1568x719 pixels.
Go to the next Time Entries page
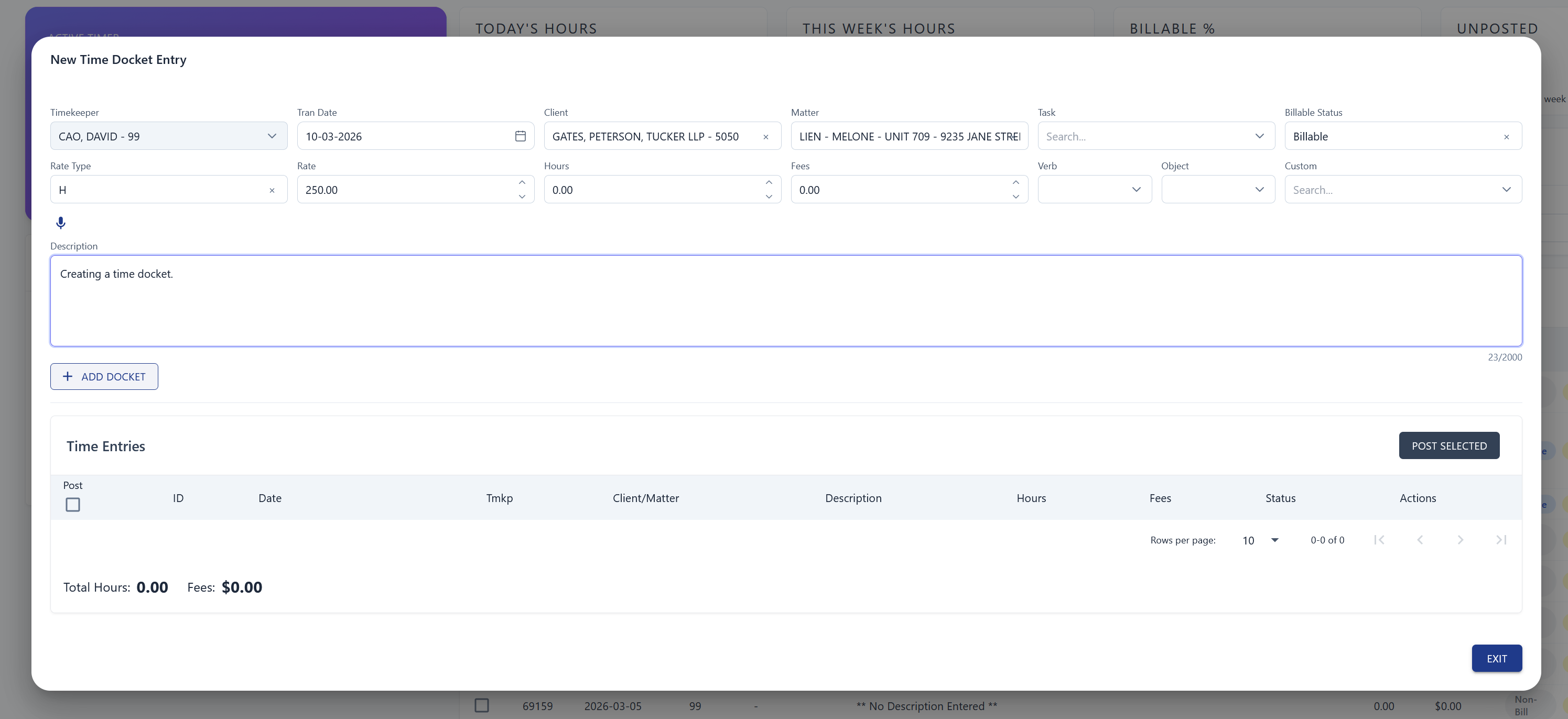coord(1460,540)
